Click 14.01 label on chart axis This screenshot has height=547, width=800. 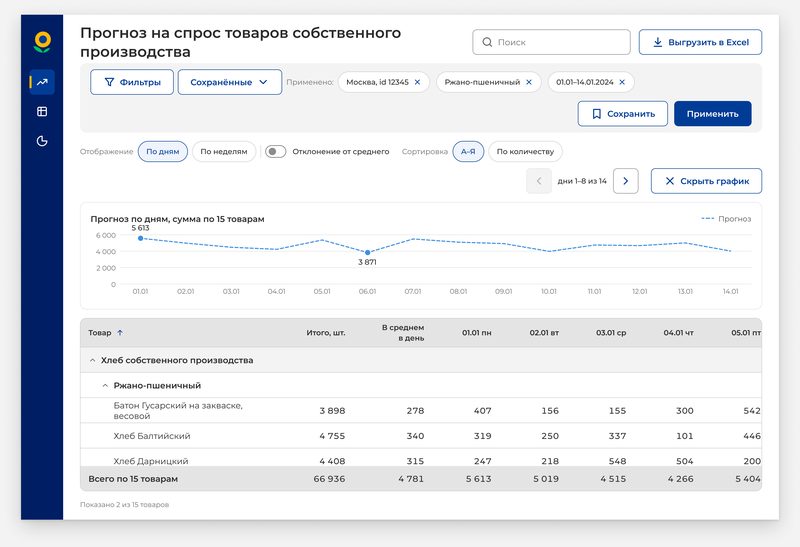click(x=731, y=291)
